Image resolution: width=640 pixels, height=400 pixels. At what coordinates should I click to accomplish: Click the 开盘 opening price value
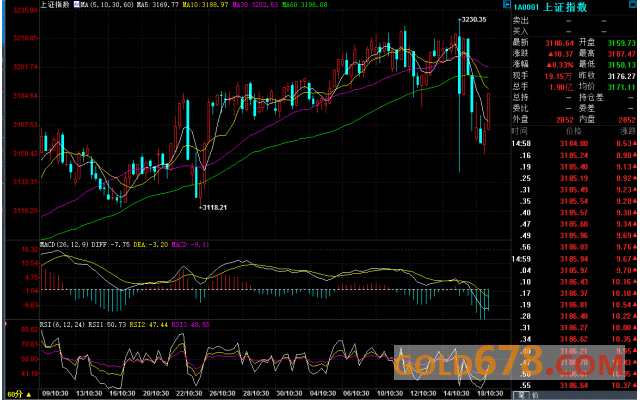[621, 42]
